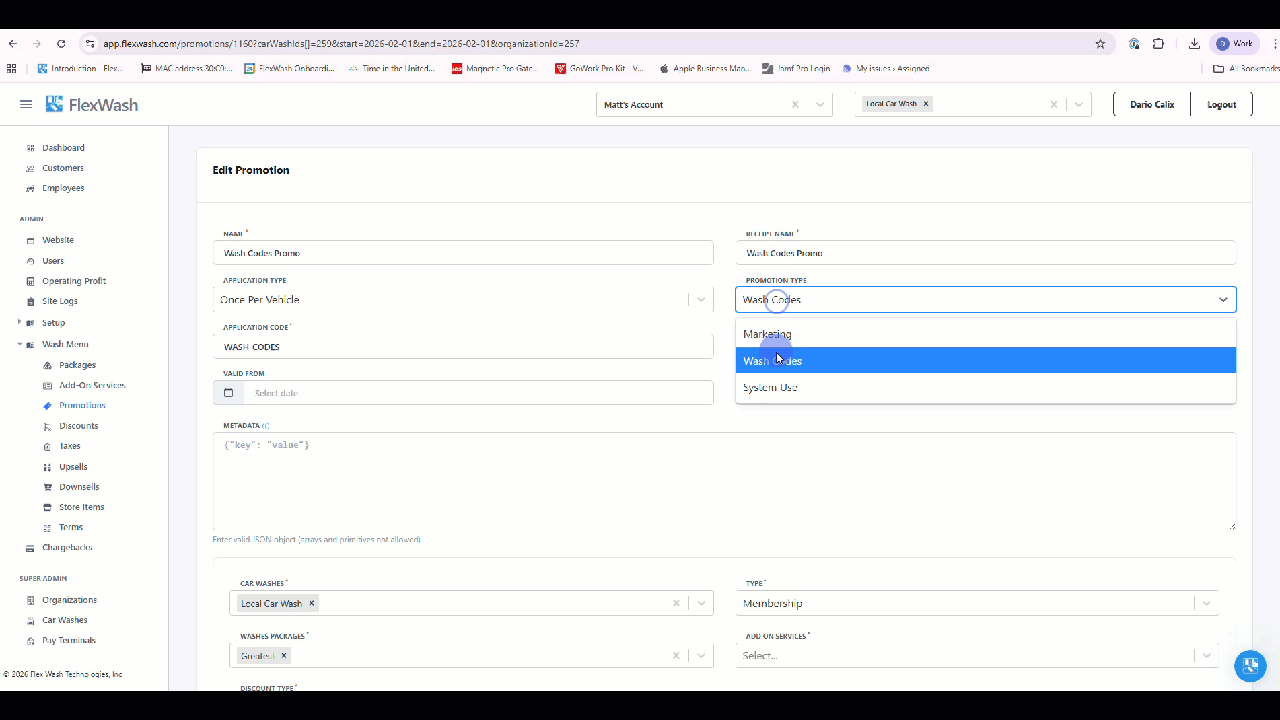The image size is (1280, 720).
Task: Open Organizations under Super Admin
Action: point(69,600)
